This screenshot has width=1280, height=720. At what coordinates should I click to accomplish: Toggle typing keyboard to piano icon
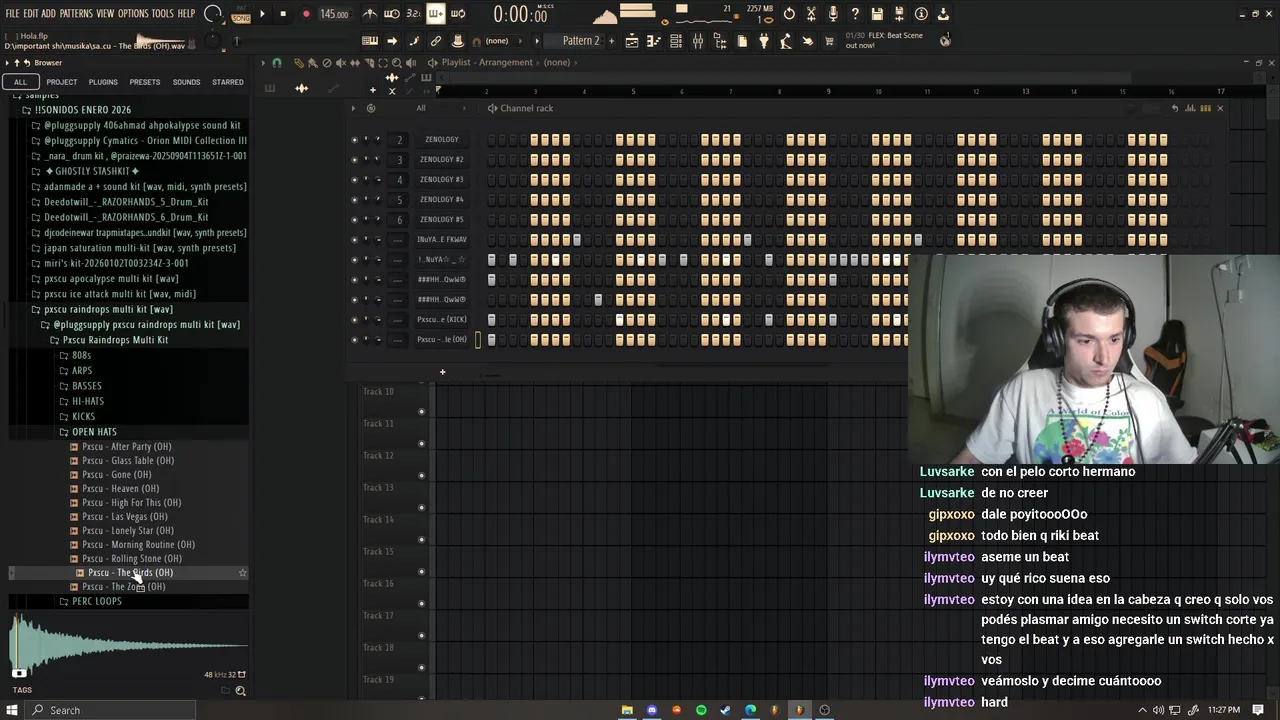pyautogui.click(x=370, y=41)
